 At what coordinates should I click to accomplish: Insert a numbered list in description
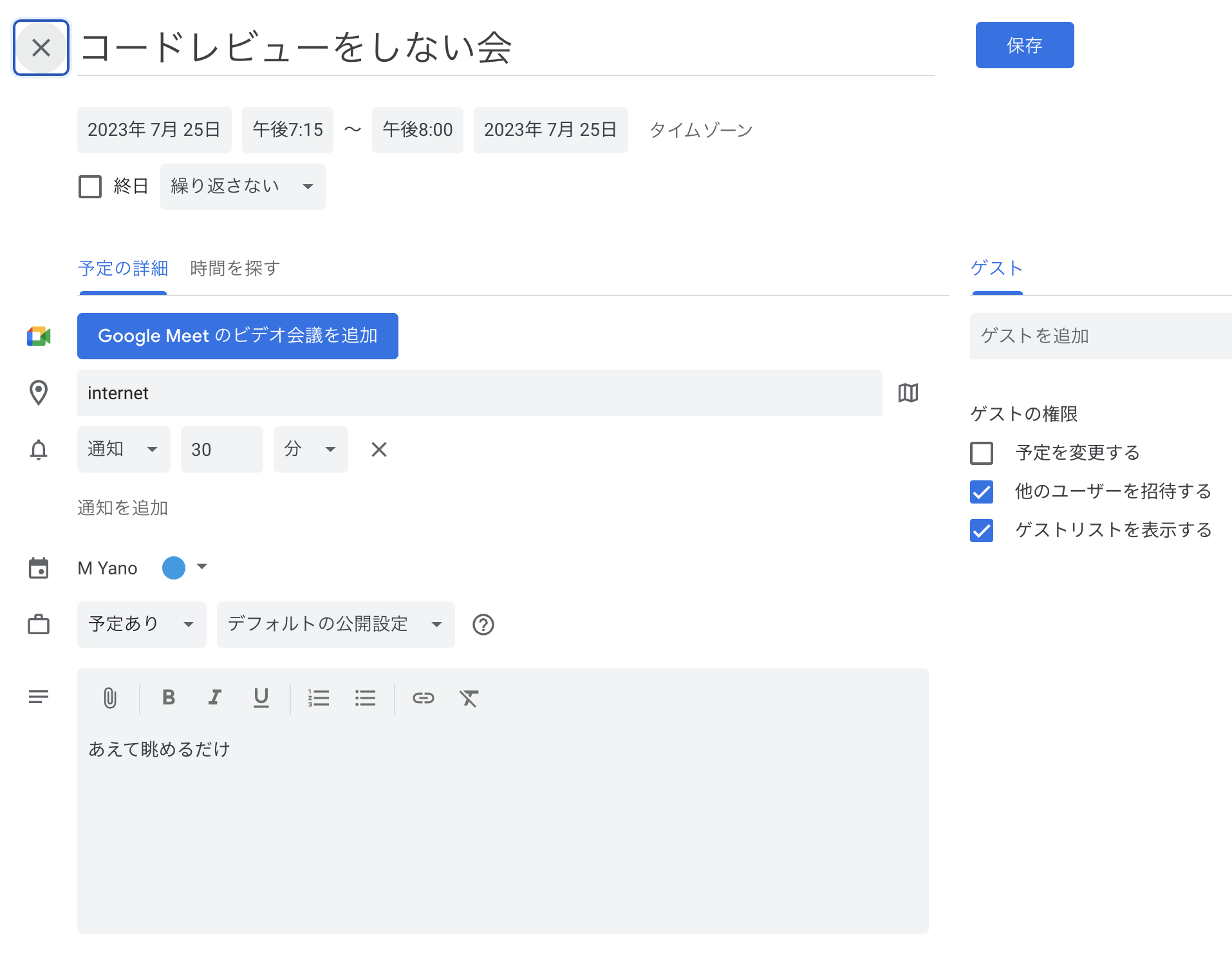coord(319,698)
